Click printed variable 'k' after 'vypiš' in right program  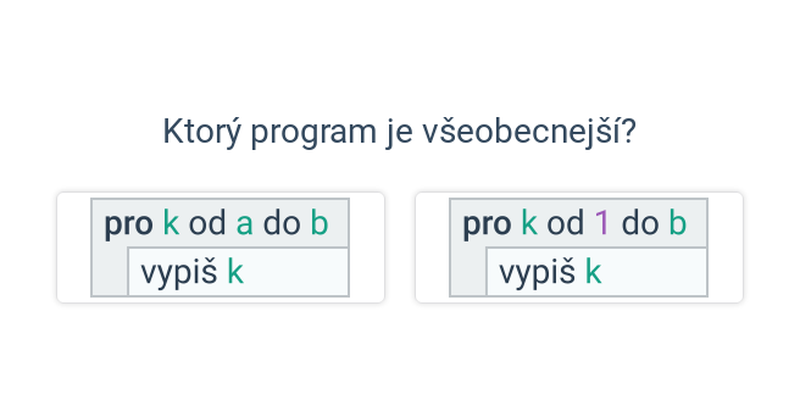pyautogui.click(x=593, y=272)
